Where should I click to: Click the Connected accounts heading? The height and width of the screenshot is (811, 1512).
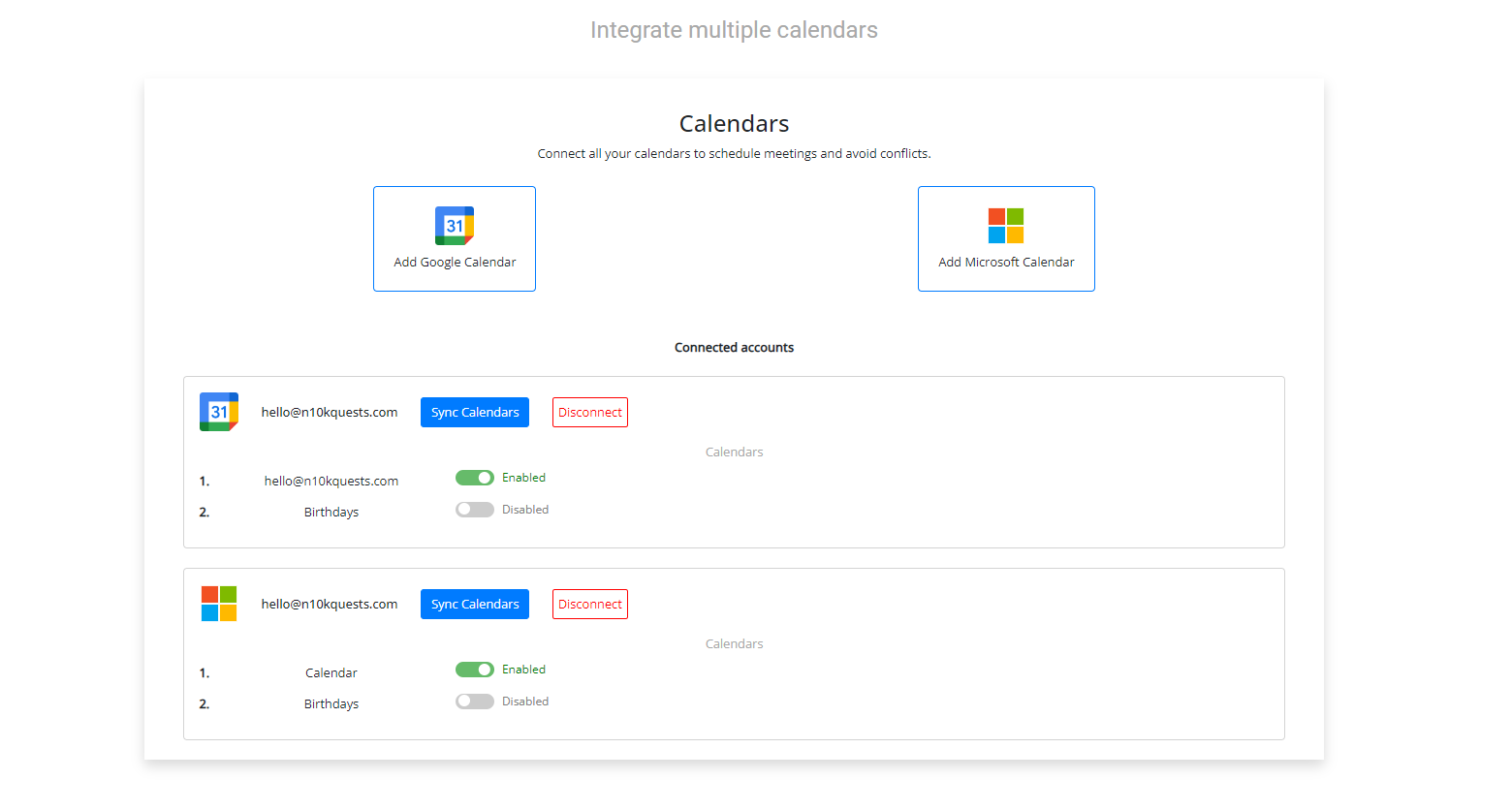[734, 347]
